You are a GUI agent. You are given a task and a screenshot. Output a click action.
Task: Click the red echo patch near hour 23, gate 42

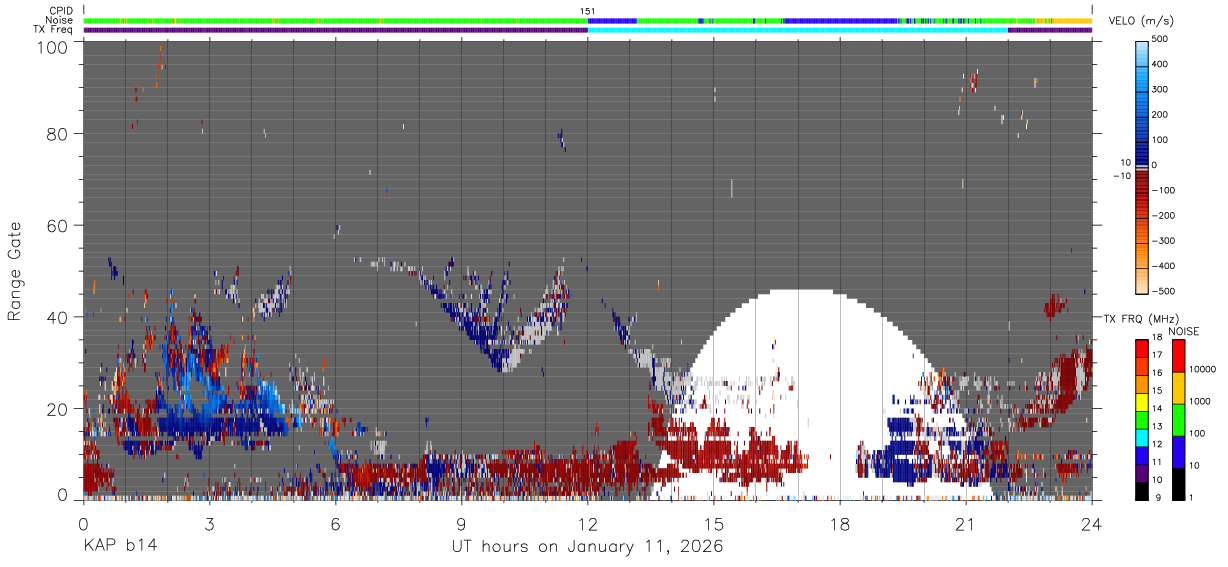[x=1054, y=305]
